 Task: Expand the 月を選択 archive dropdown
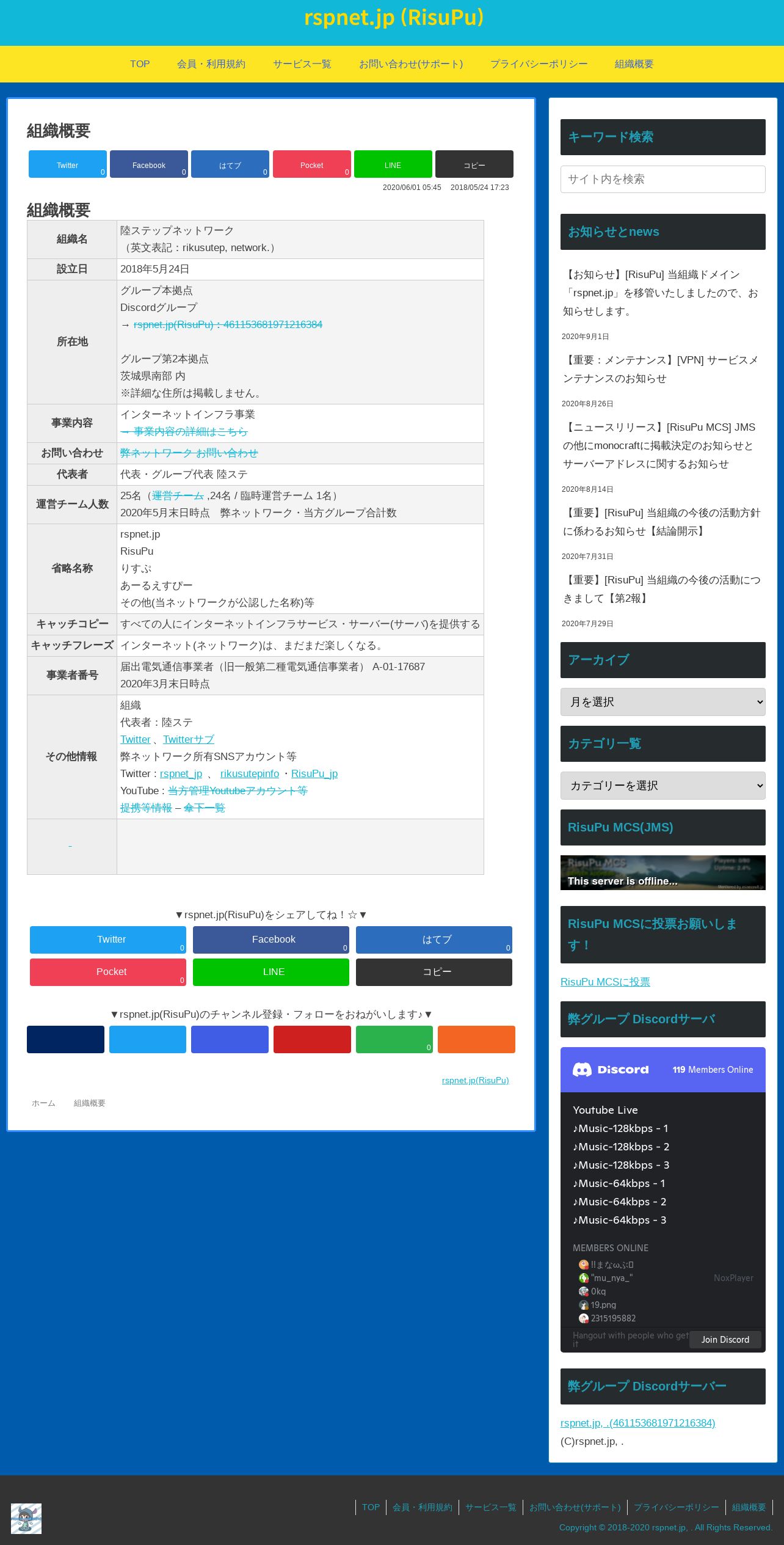[663, 702]
